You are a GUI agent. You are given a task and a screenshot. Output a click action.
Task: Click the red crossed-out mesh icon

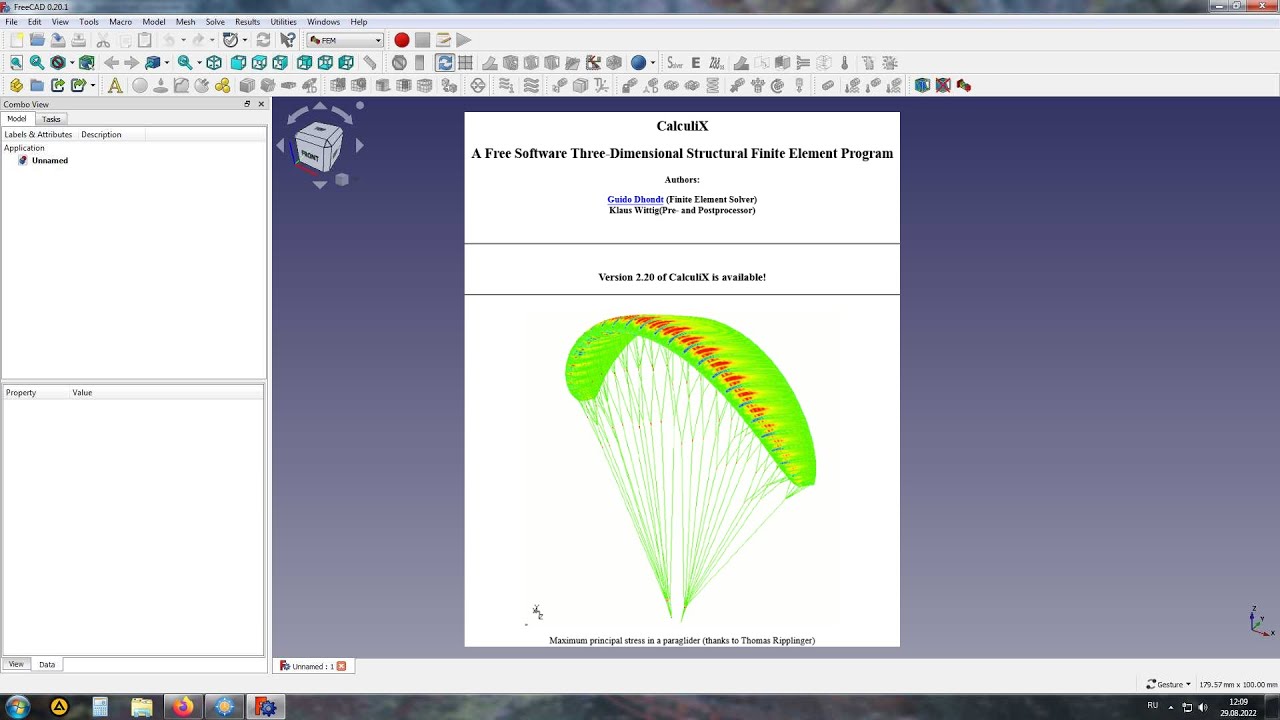click(943, 85)
